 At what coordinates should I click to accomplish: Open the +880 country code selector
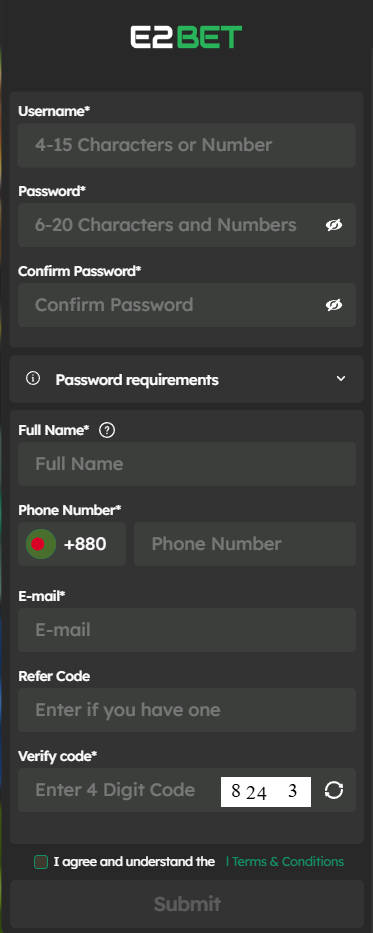pyautogui.click(x=72, y=544)
